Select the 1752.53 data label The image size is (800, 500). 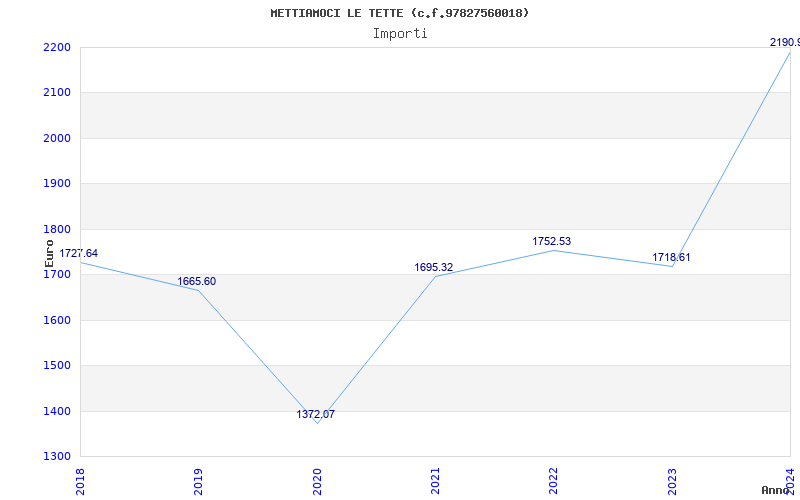(551, 242)
